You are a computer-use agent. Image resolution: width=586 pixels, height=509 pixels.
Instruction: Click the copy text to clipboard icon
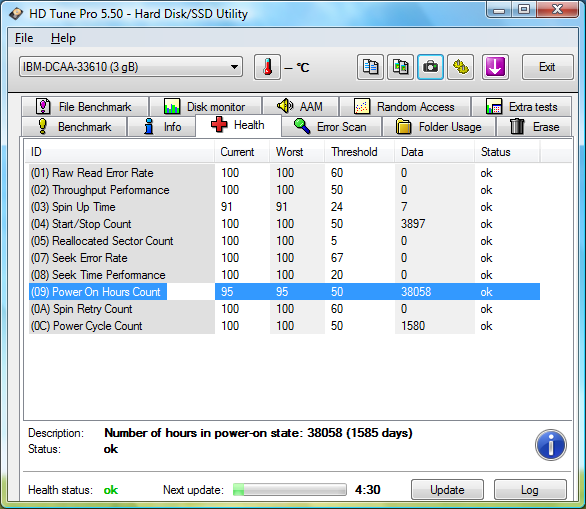[x=370, y=67]
